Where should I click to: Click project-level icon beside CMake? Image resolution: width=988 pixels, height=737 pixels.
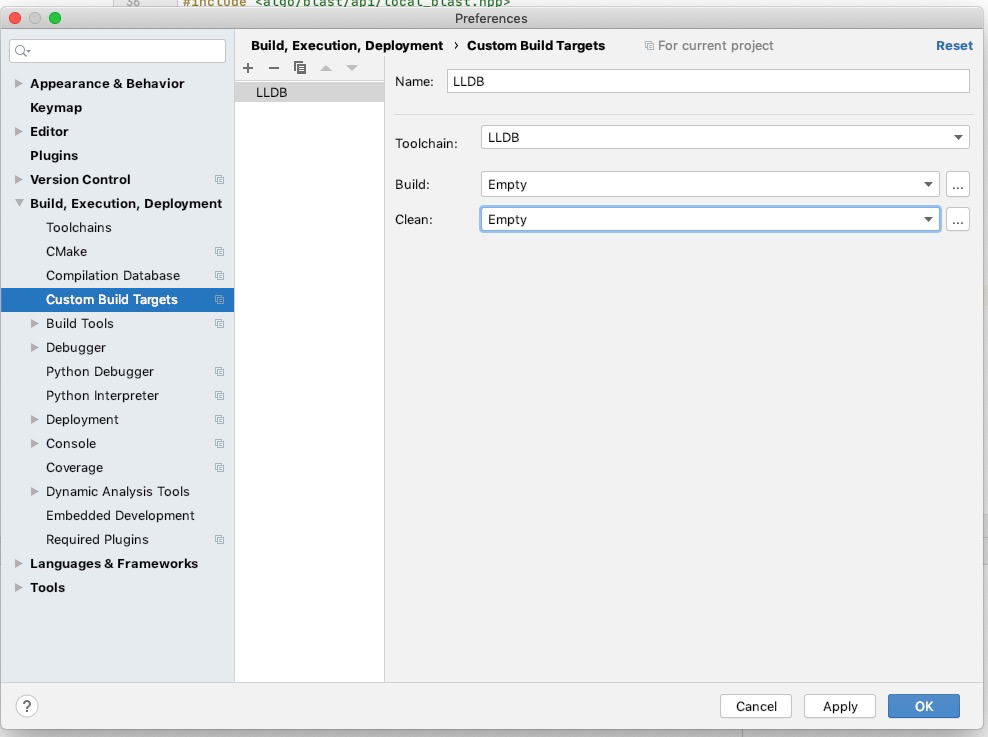point(219,251)
